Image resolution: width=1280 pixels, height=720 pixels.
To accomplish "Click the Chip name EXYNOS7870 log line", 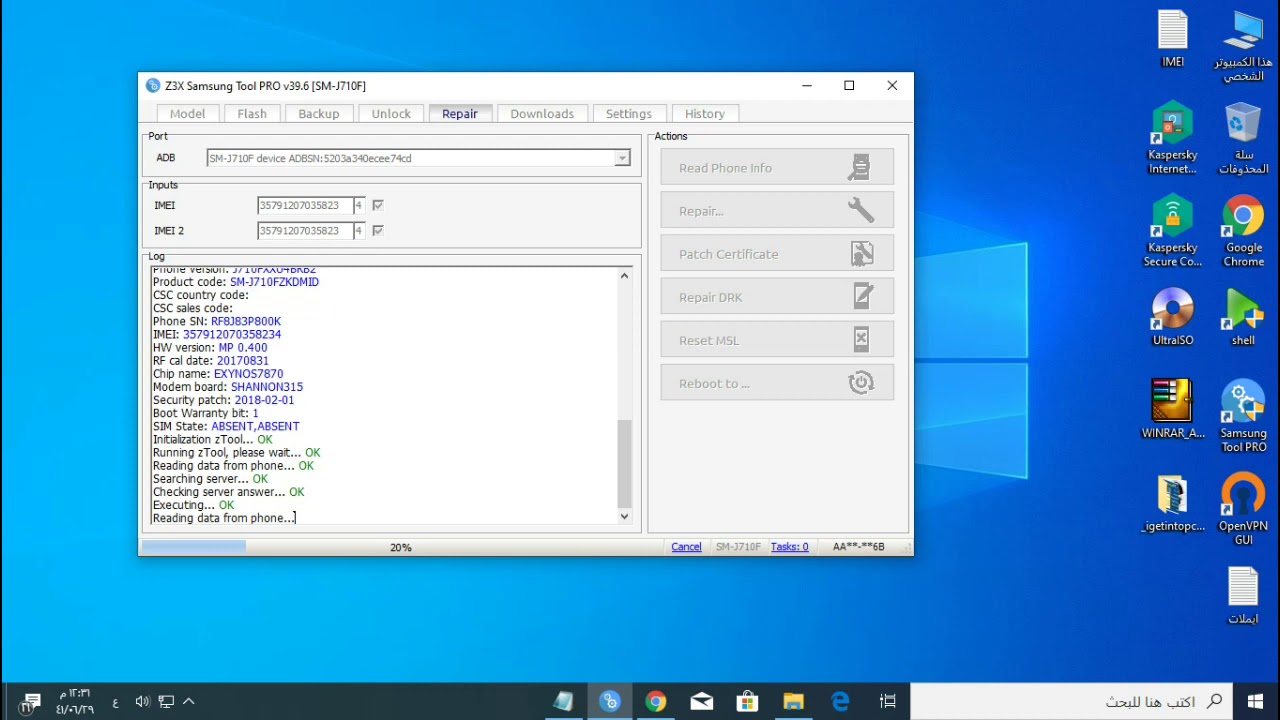I will (218, 374).
